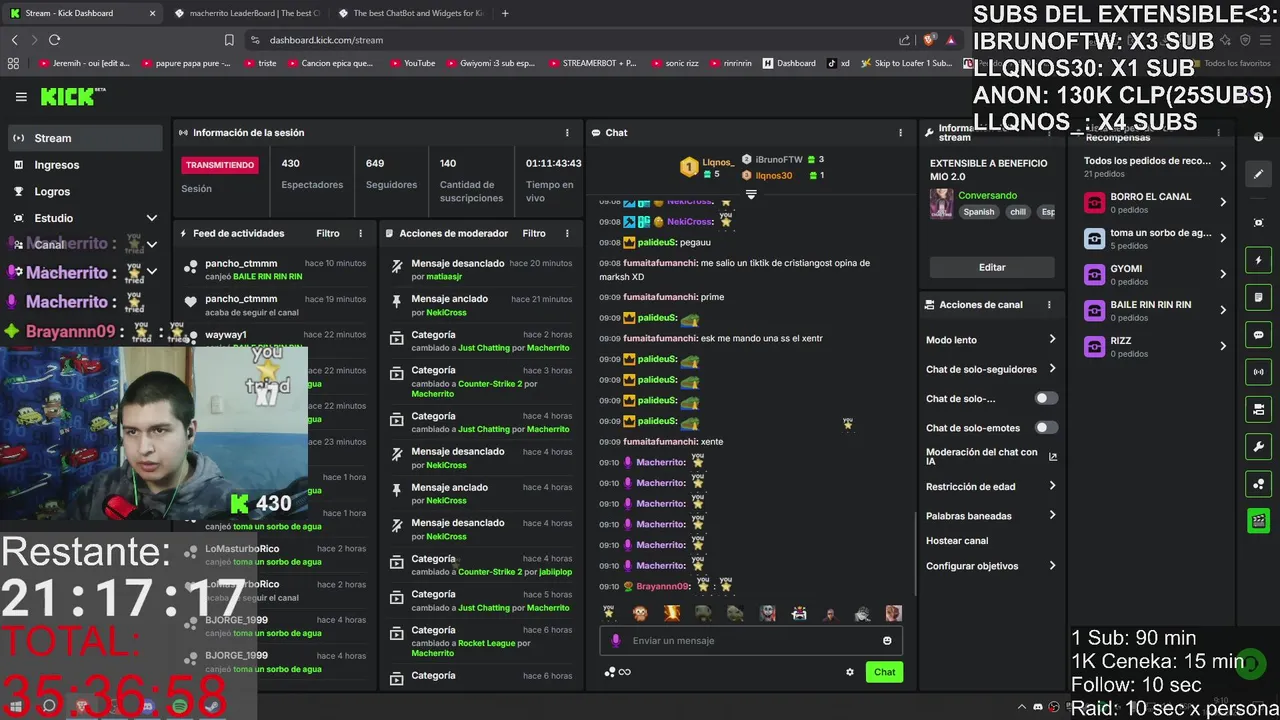The width and height of the screenshot is (1280, 720).
Task: Open RIZZ reward requests
Action: (x=1155, y=347)
